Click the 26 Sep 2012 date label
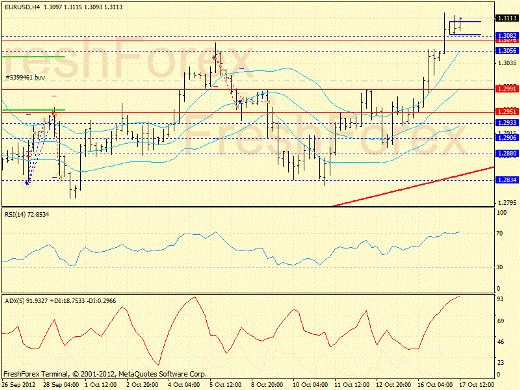This screenshot has width=520, height=390. [x=19, y=384]
